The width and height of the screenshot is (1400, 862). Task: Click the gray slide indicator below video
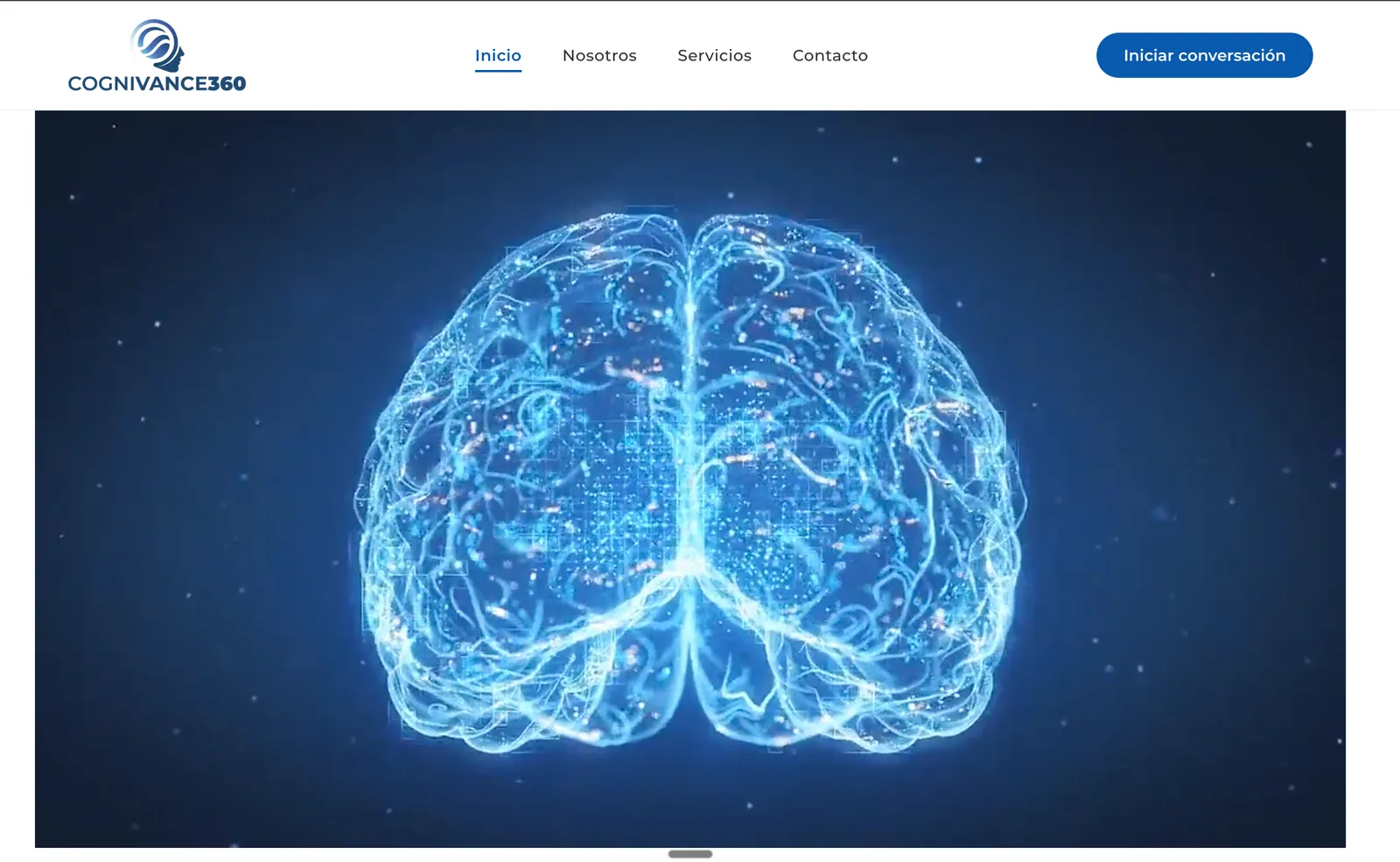point(690,854)
